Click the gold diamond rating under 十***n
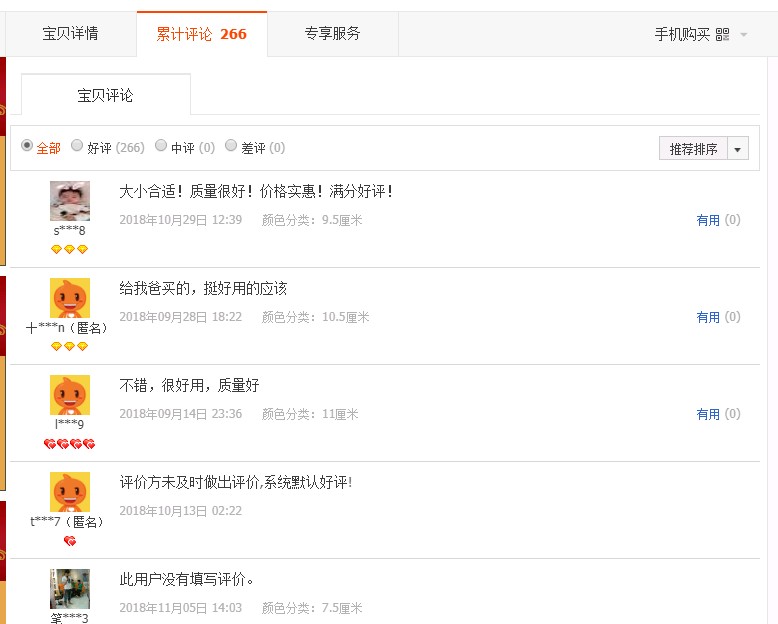Image resolution: width=778 pixels, height=624 pixels. pos(69,346)
